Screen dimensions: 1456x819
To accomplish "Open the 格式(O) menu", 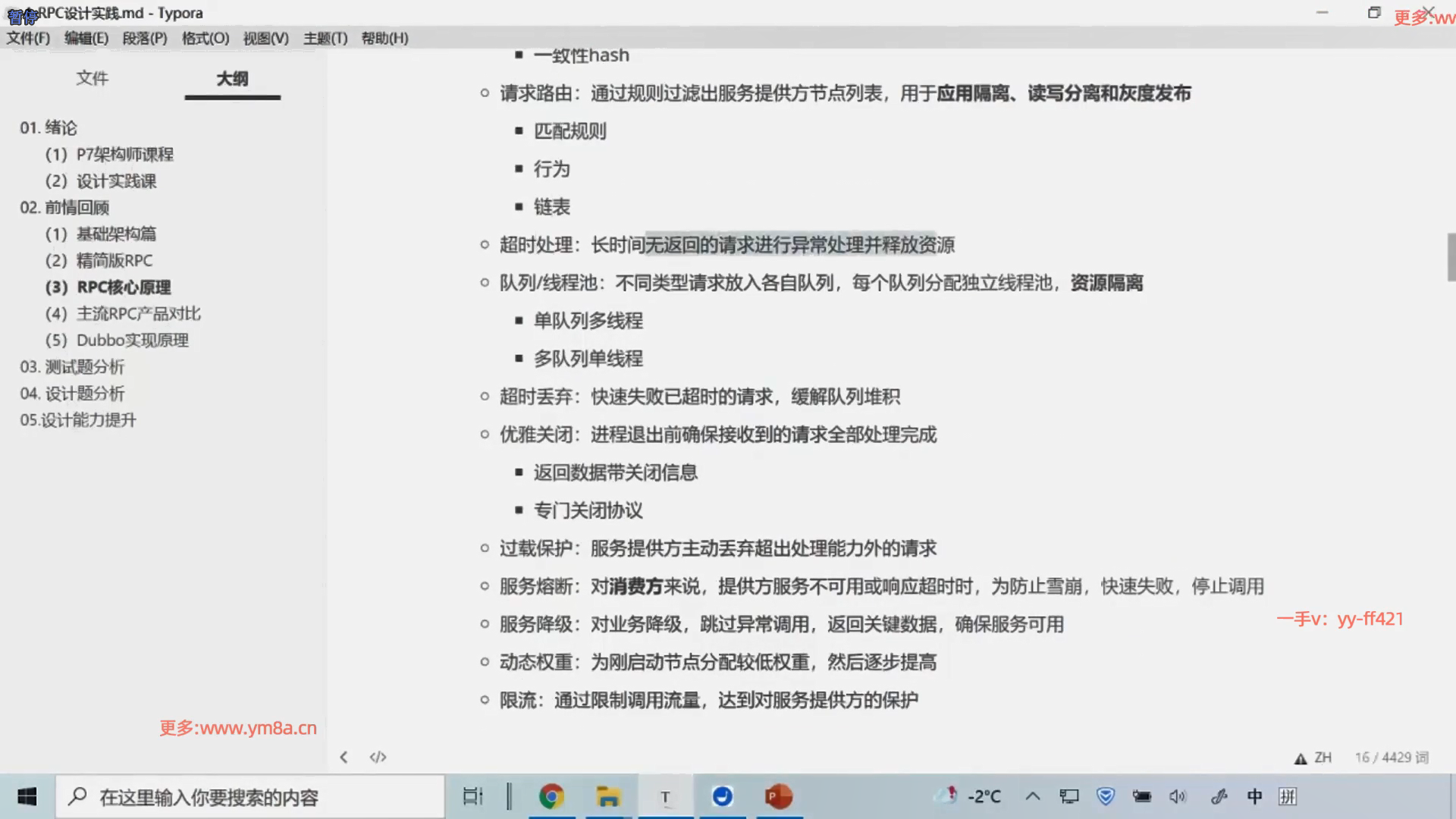I will coord(205,38).
